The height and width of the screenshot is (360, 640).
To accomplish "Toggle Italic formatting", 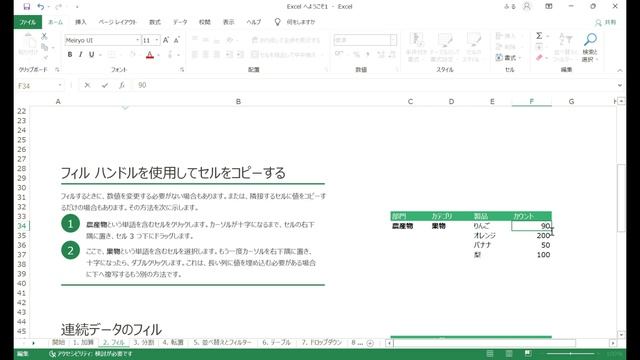I will [x=81, y=55].
